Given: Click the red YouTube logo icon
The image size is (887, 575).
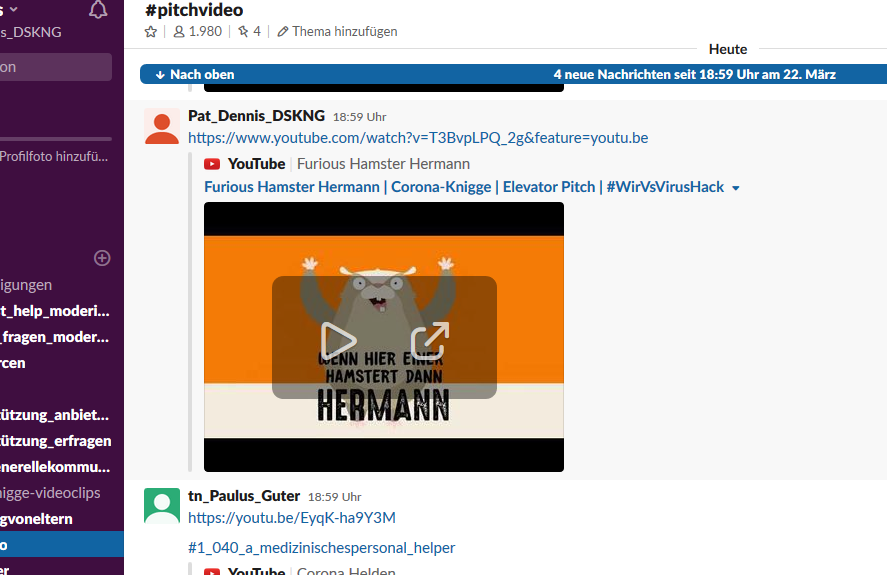Looking at the screenshot, I should 212,164.
